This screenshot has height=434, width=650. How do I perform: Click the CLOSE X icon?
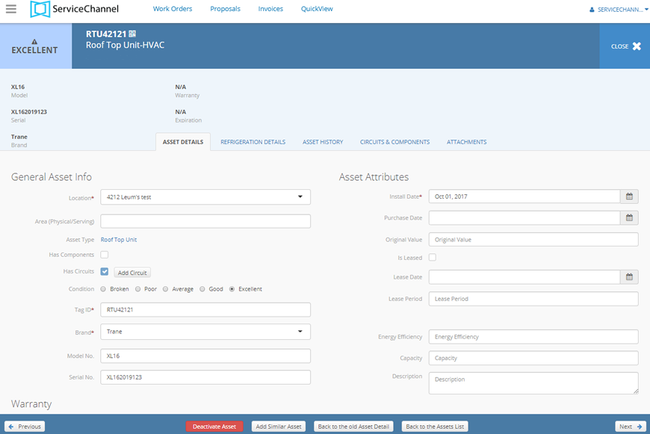coord(637,46)
